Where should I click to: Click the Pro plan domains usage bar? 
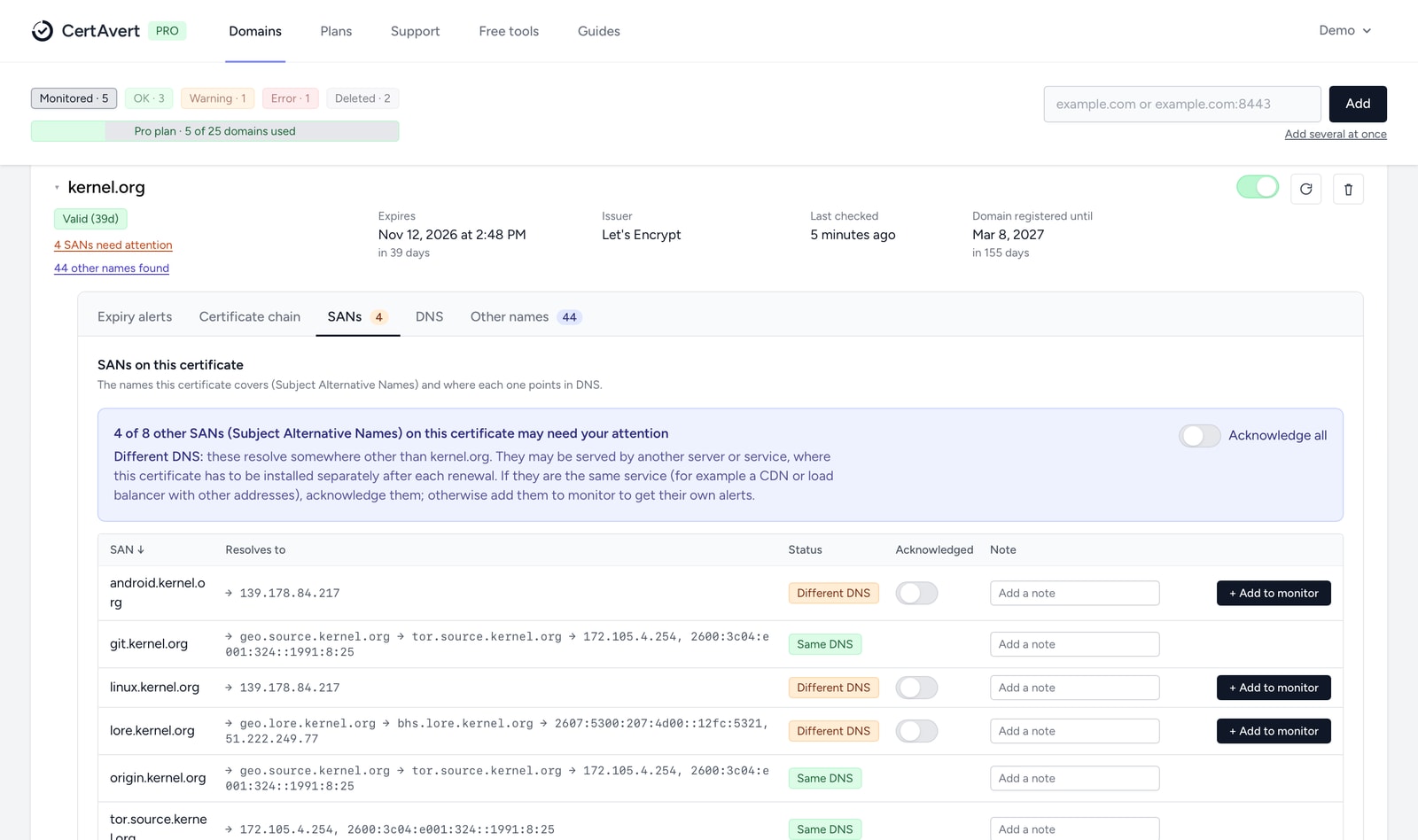[x=214, y=131]
